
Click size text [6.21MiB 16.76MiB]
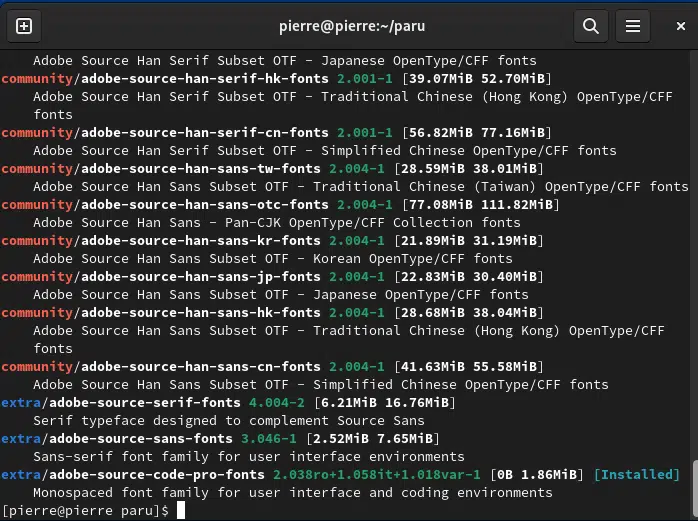[385, 403]
